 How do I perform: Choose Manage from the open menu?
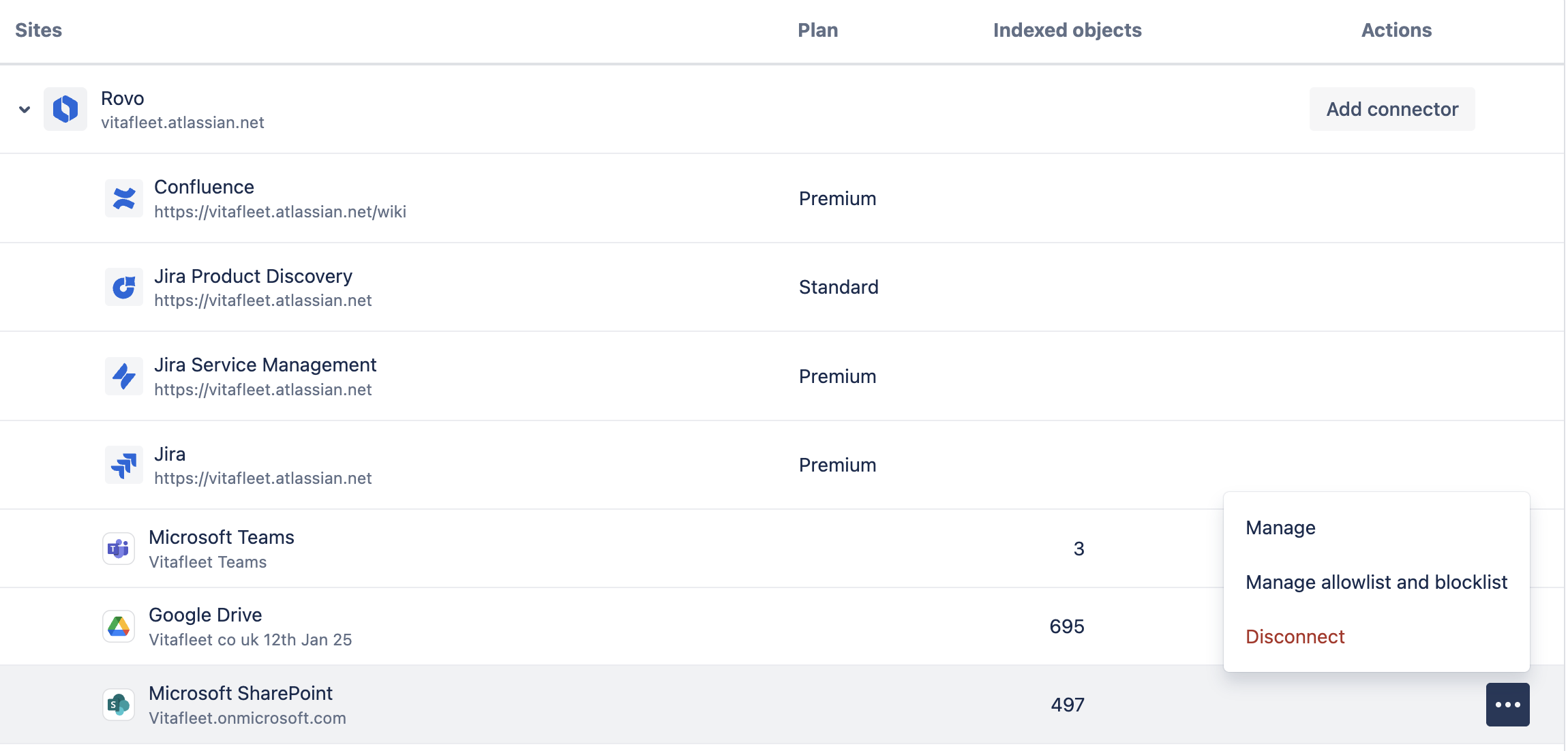1280,527
